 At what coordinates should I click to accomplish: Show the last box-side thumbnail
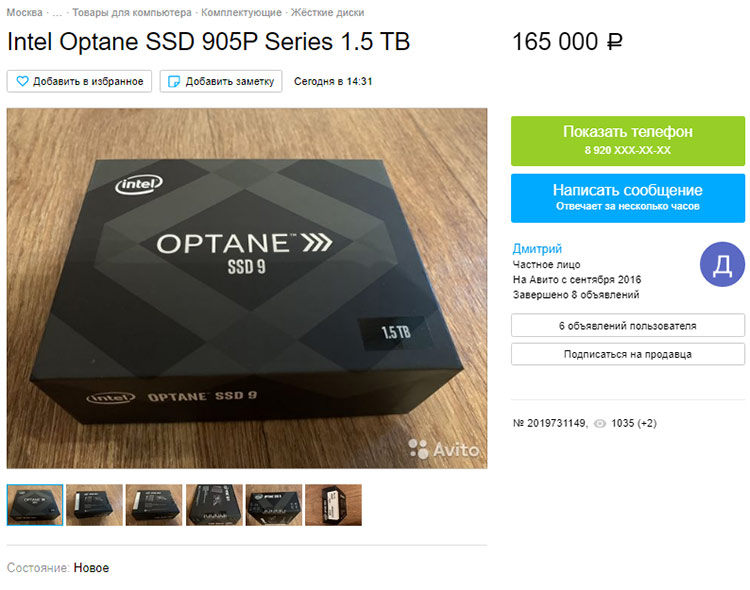point(333,505)
